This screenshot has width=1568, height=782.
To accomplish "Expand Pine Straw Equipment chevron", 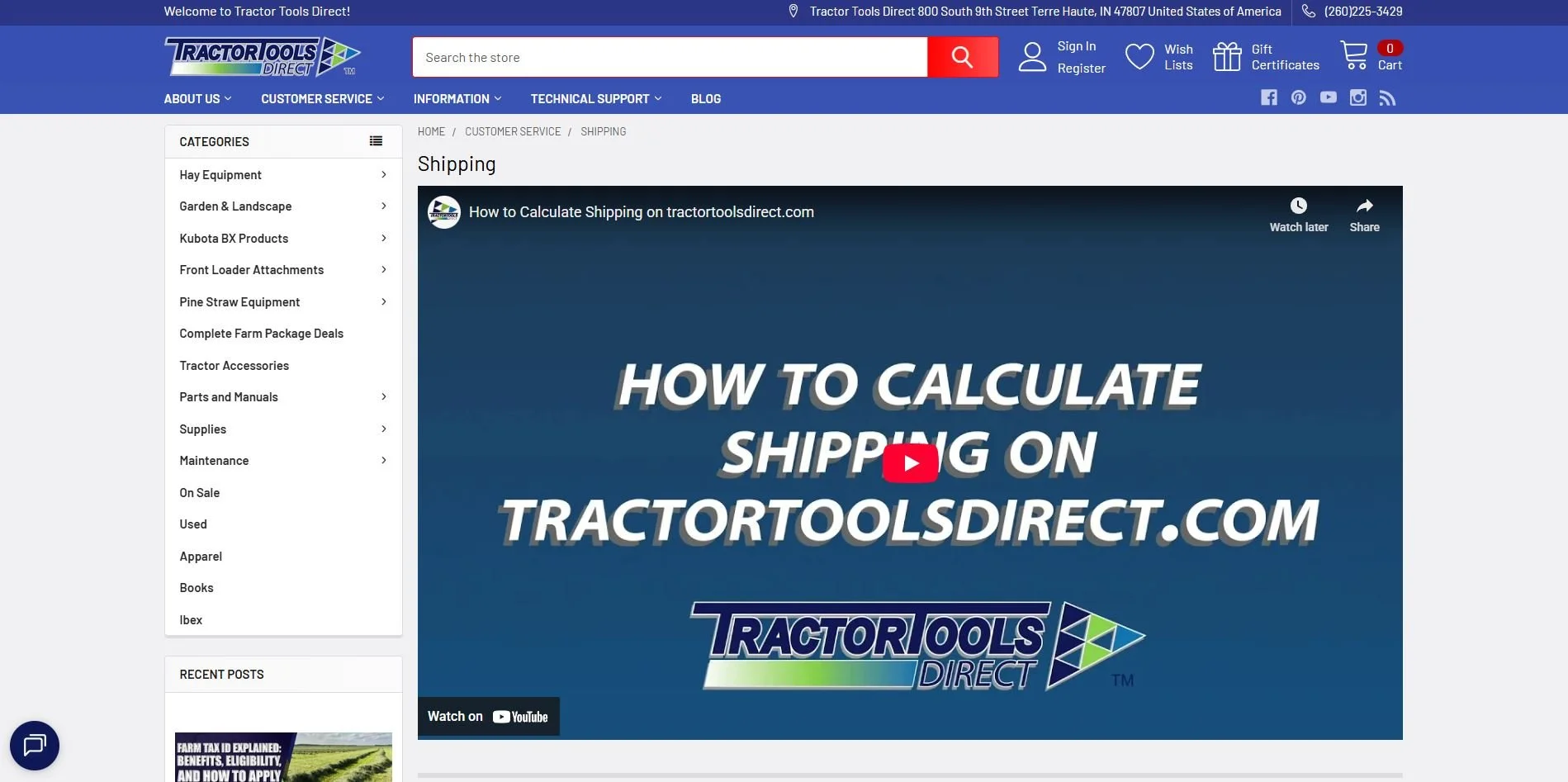I will (x=384, y=302).
